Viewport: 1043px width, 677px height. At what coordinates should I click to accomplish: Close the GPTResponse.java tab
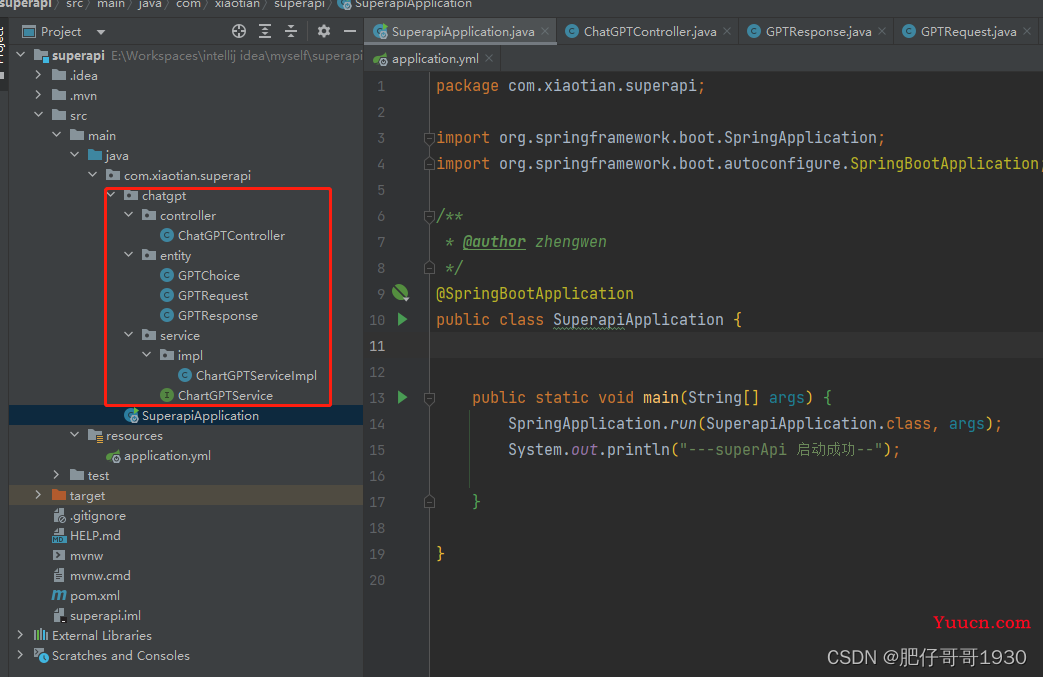[882, 31]
